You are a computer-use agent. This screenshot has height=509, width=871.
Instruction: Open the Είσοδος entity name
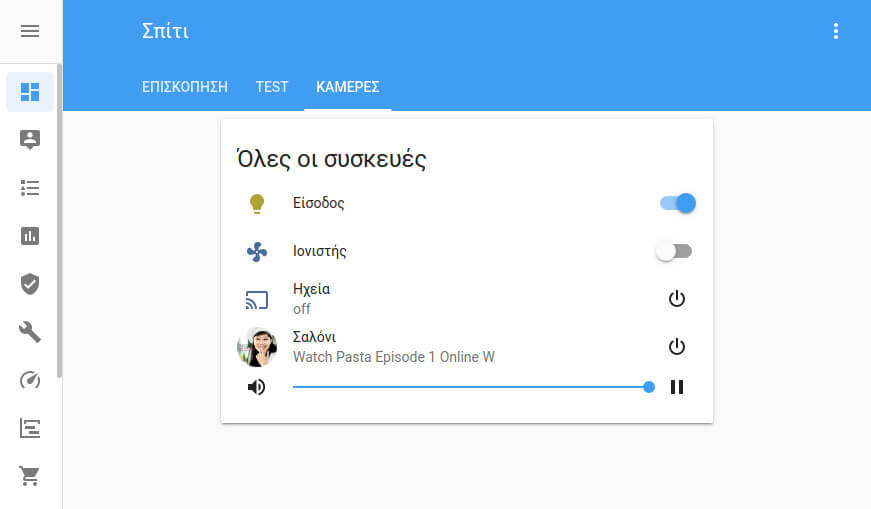click(319, 203)
